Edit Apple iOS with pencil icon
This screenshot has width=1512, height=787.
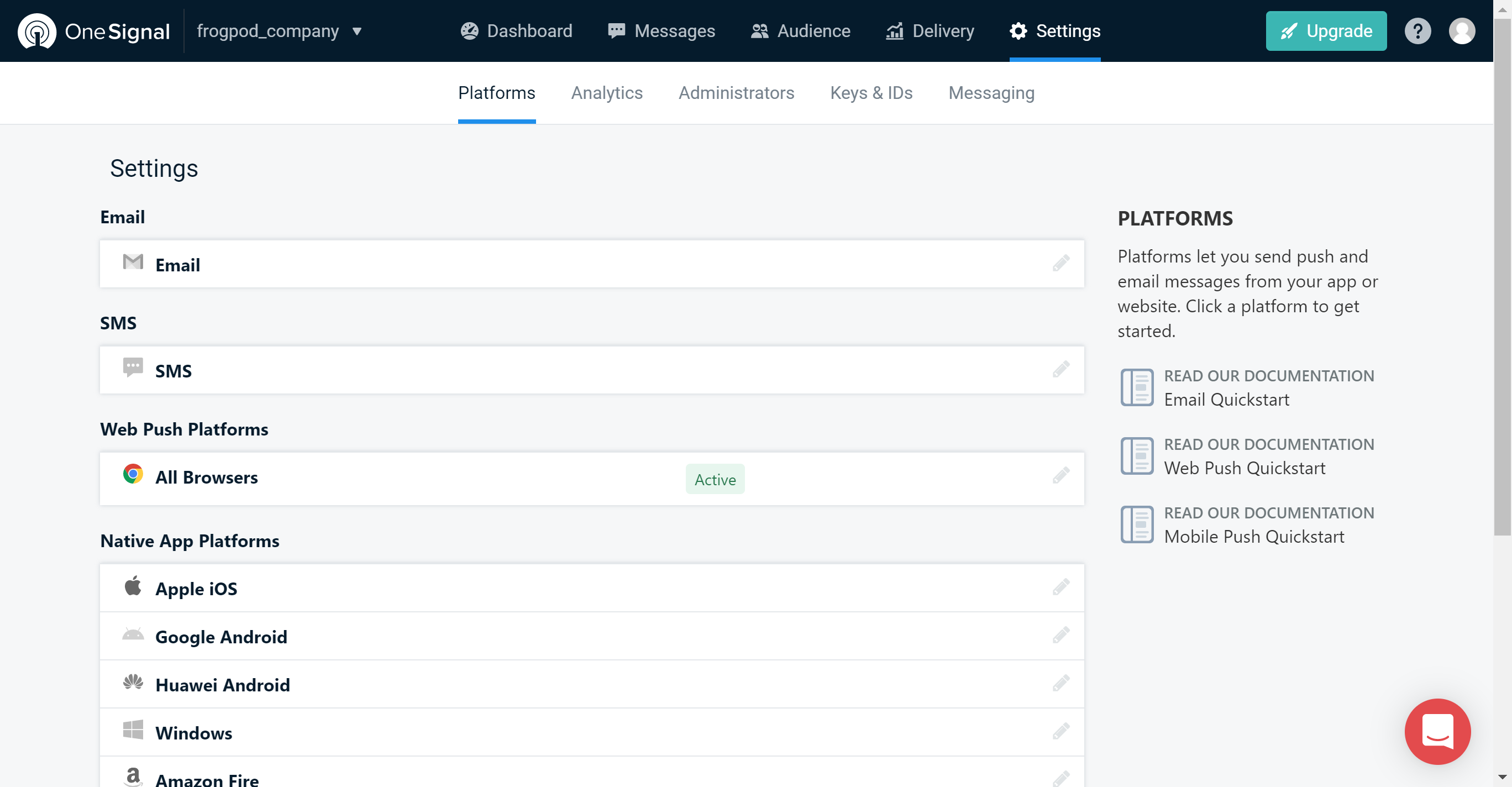click(1060, 587)
